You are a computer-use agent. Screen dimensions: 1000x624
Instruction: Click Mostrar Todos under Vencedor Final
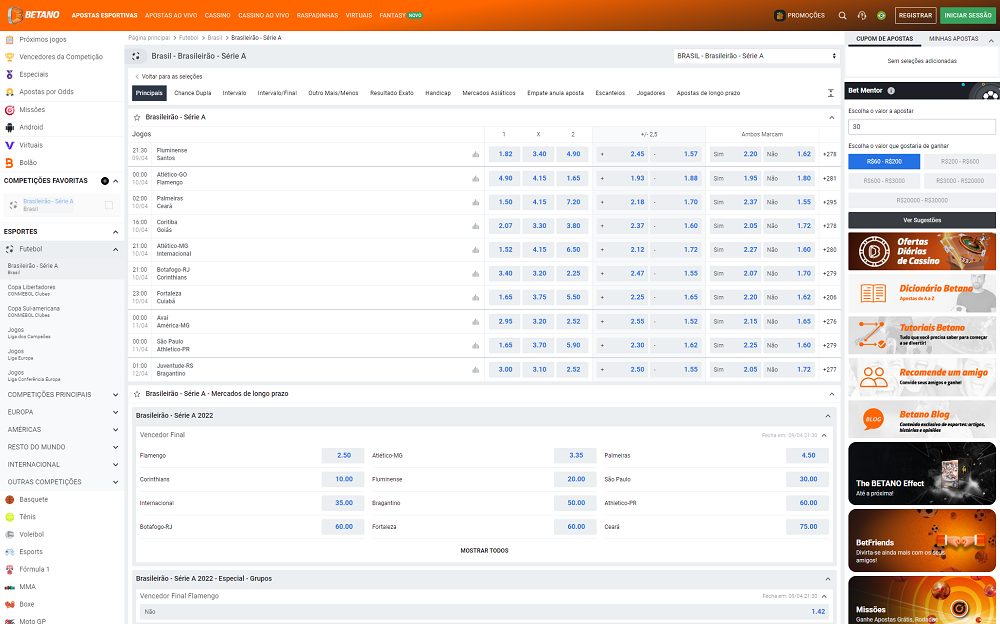pyautogui.click(x=484, y=551)
